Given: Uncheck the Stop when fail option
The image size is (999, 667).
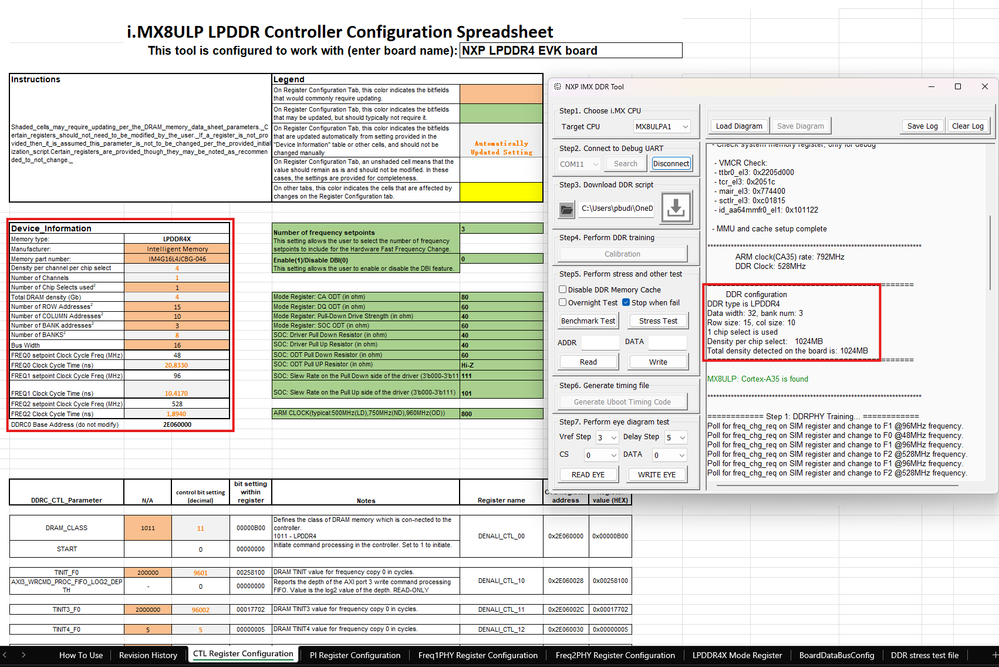Looking at the screenshot, I should pyautogui.click(x=626, y=302).
